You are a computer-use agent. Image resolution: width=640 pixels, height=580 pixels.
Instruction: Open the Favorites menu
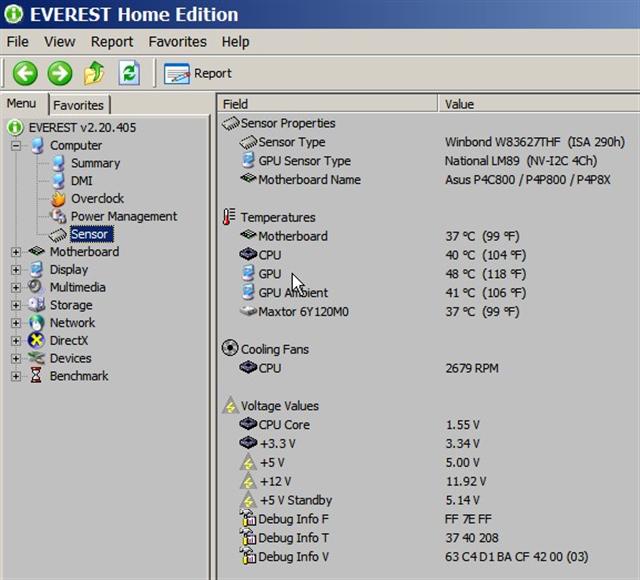pos(178,42)
